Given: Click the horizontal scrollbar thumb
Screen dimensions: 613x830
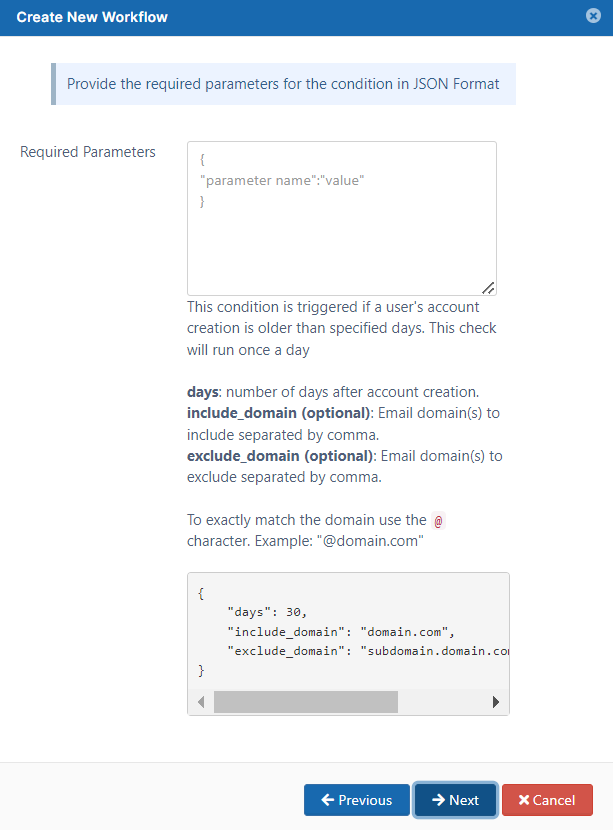Looking at the screenshot, I should (305, 702).
